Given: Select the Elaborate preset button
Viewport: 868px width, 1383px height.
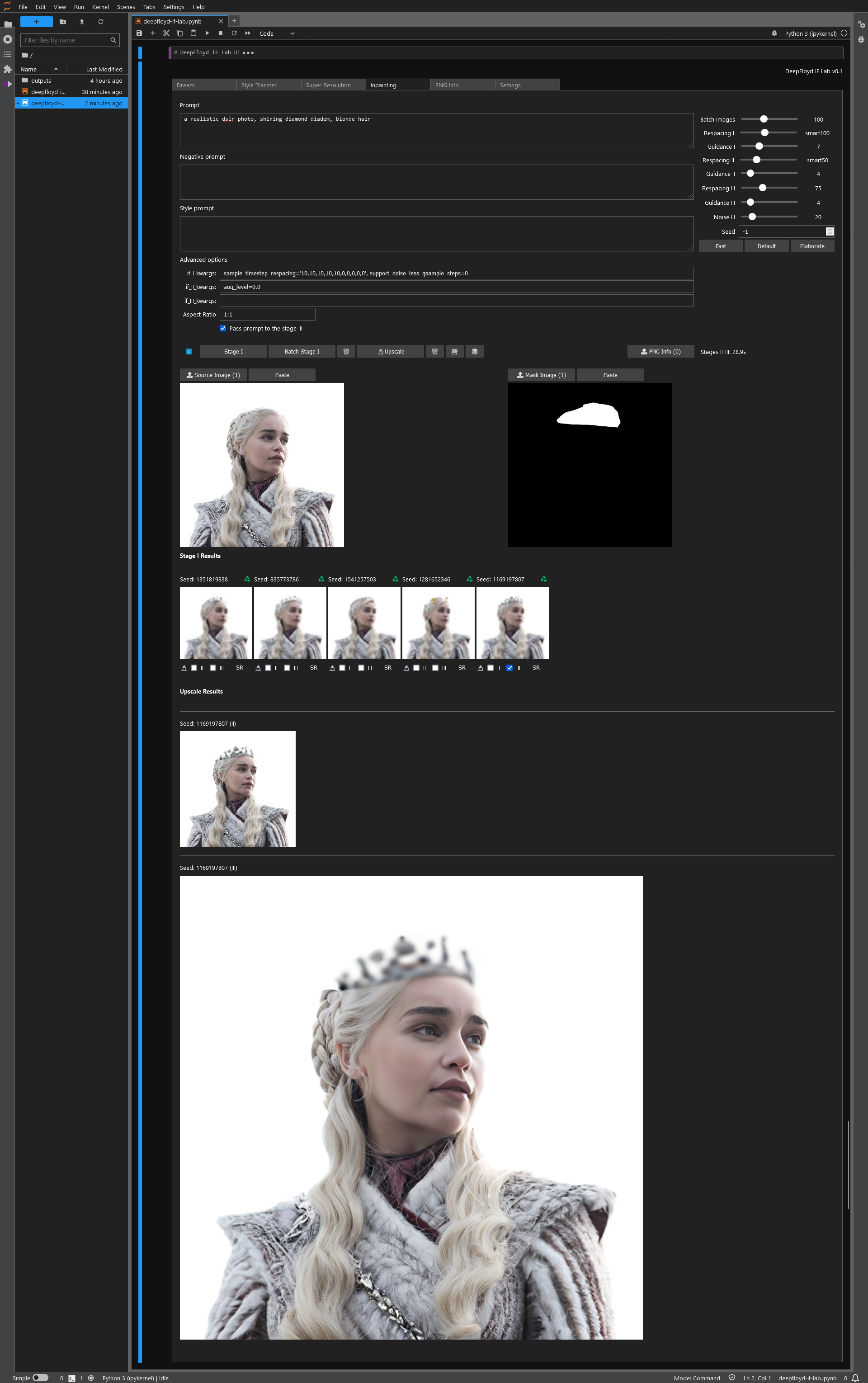Looking at the screenshot, I should (x=812, y=246).
